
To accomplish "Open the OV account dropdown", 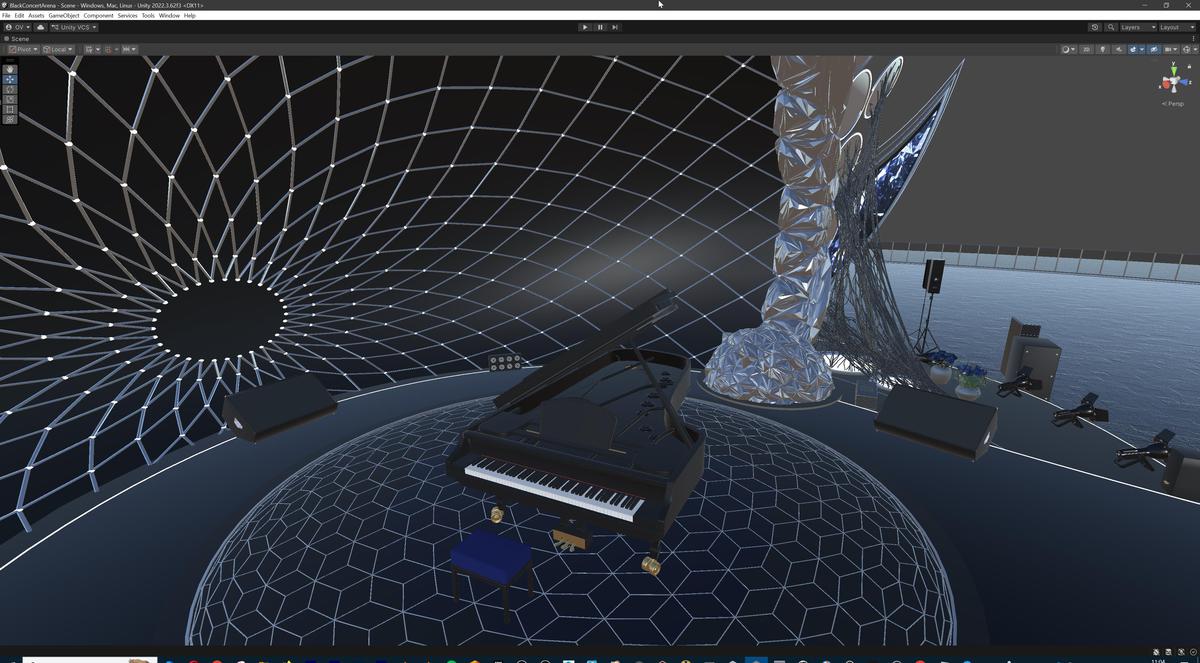I will (17, 27).
